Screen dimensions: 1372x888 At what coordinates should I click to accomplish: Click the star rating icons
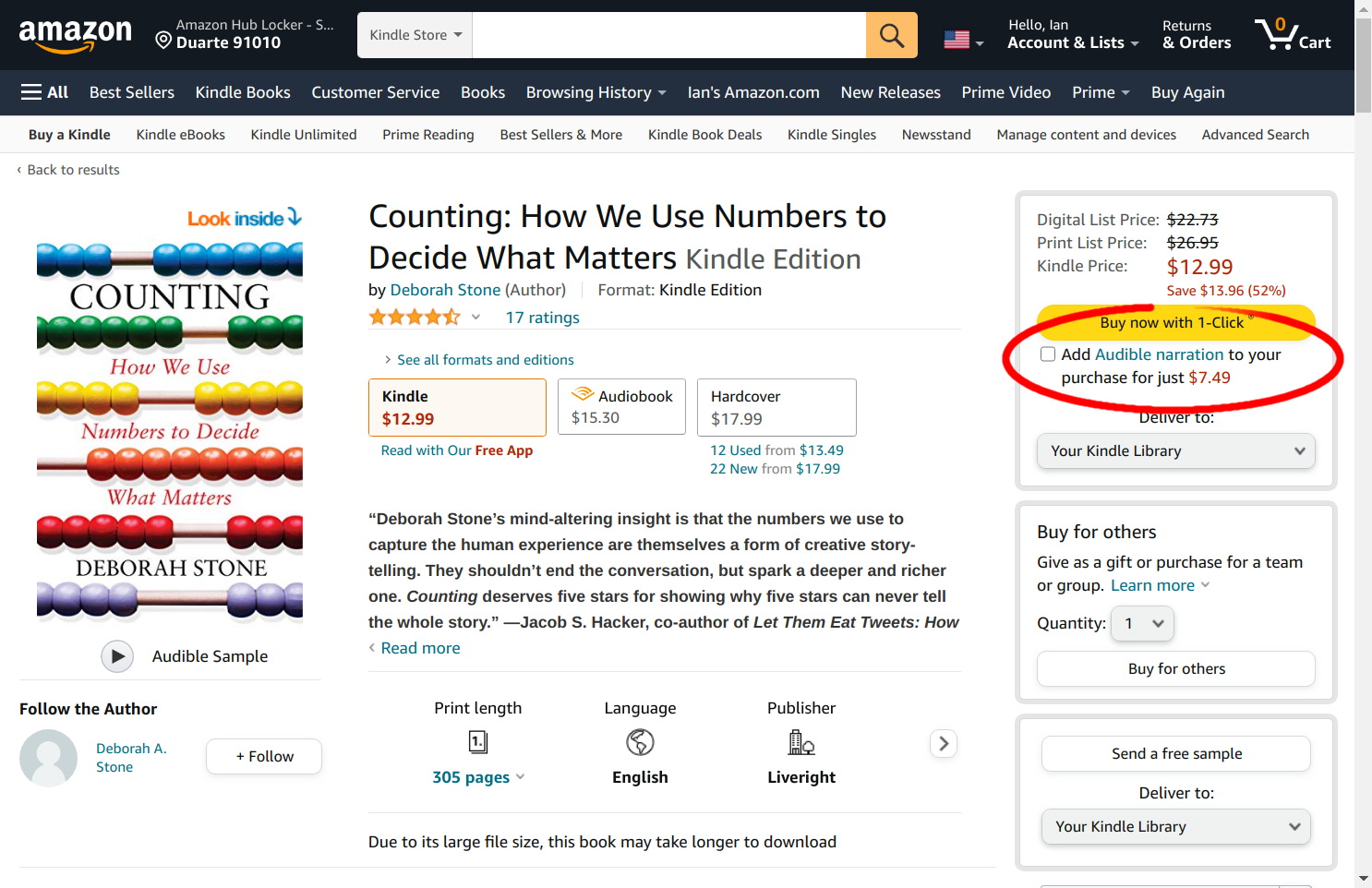415,318
